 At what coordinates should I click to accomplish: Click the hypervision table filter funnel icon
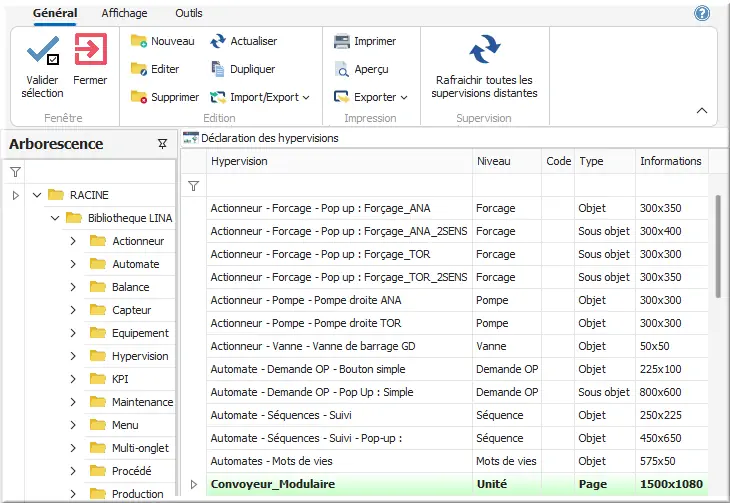(193, 186)
